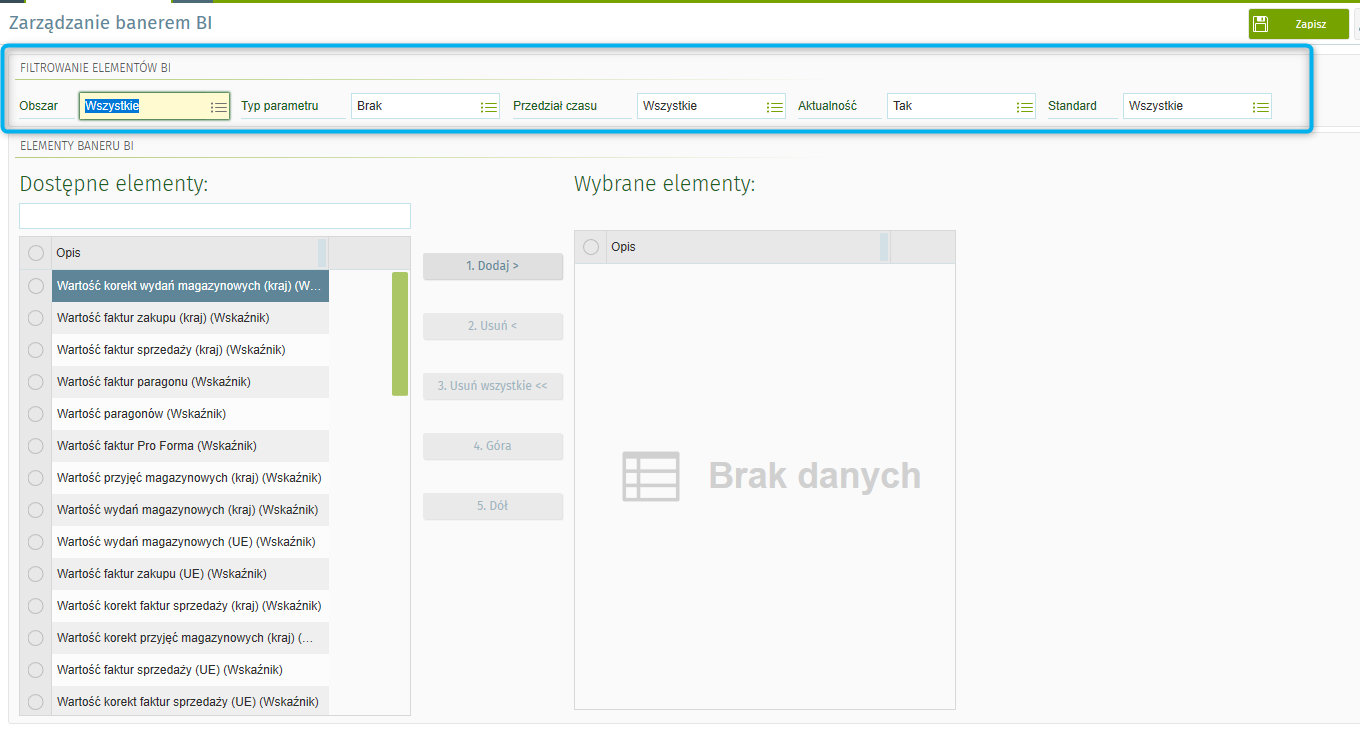
Task: Select all available elements header radio
Action: coord(36,253)
